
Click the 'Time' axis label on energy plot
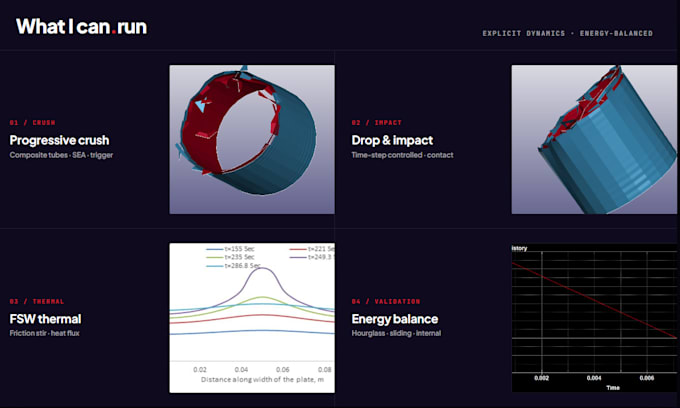tap(613, 388)
